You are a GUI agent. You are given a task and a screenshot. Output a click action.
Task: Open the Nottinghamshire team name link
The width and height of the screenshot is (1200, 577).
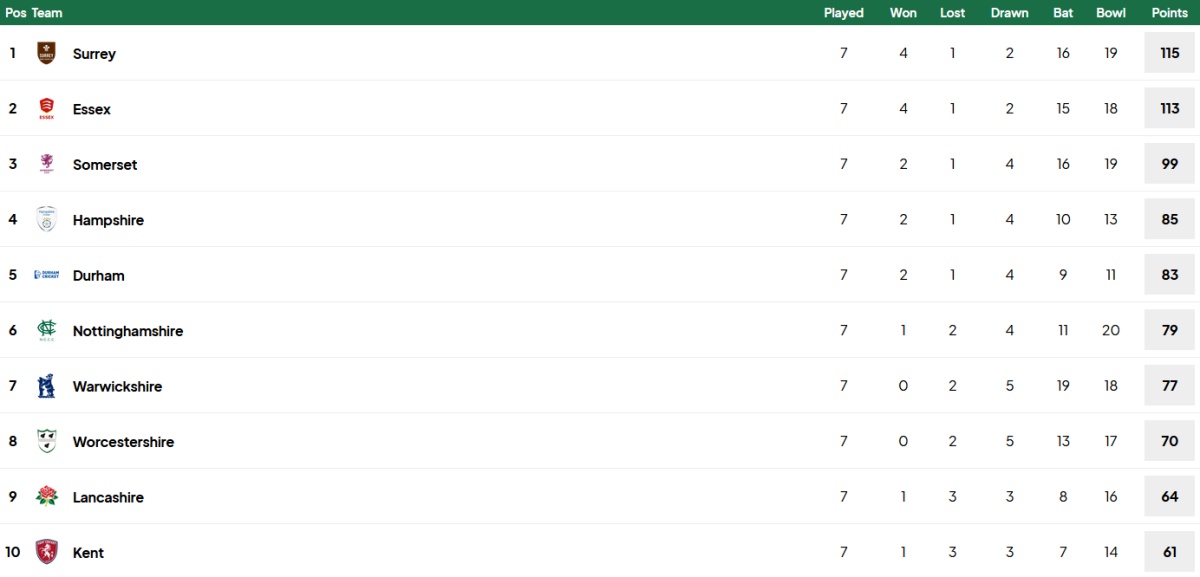[x=128, y=331]
